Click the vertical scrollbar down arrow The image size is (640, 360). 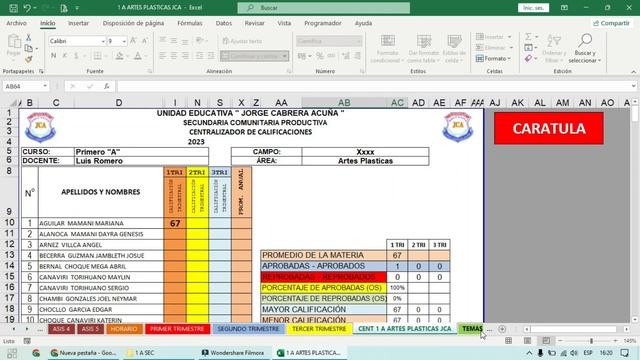coord(635,320)
